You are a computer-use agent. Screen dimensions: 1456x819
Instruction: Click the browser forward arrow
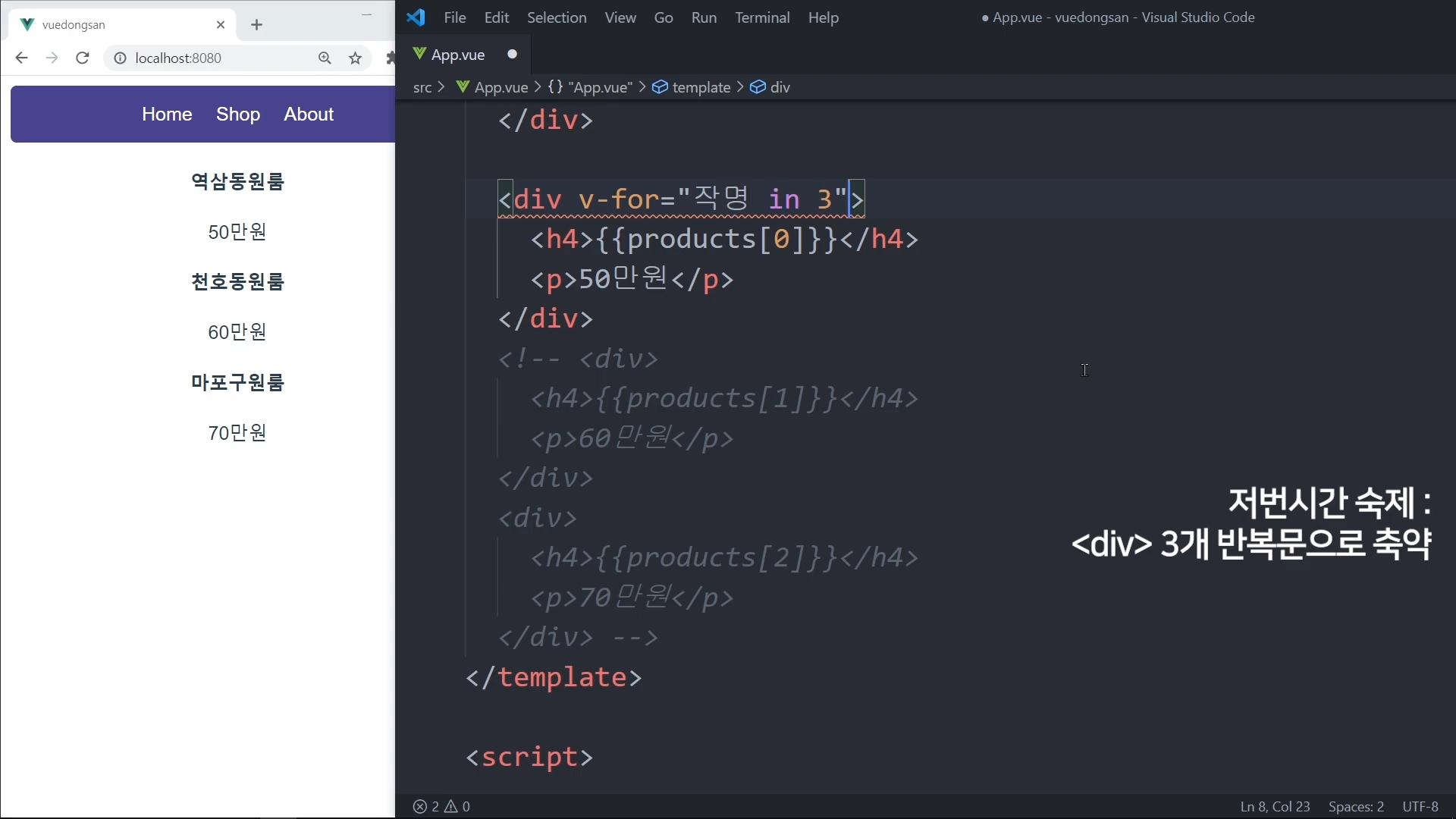click(x=52, y=58)
